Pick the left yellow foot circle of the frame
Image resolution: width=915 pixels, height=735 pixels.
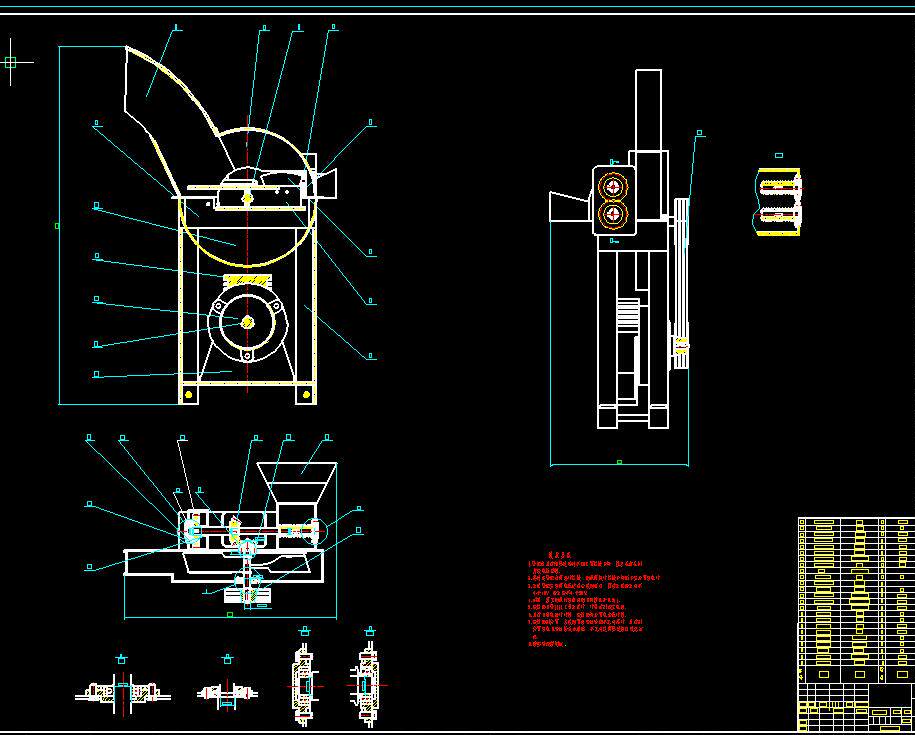click(188, 395)
